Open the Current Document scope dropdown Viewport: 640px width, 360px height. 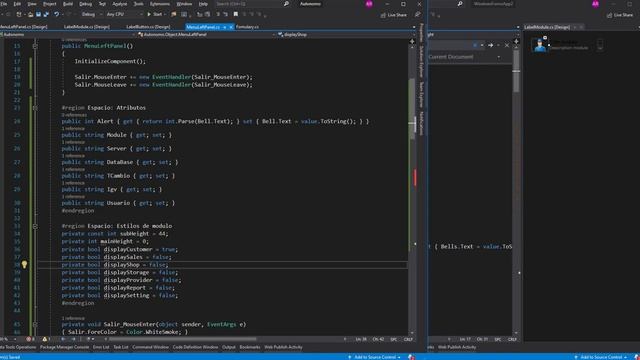click(464, 57)
